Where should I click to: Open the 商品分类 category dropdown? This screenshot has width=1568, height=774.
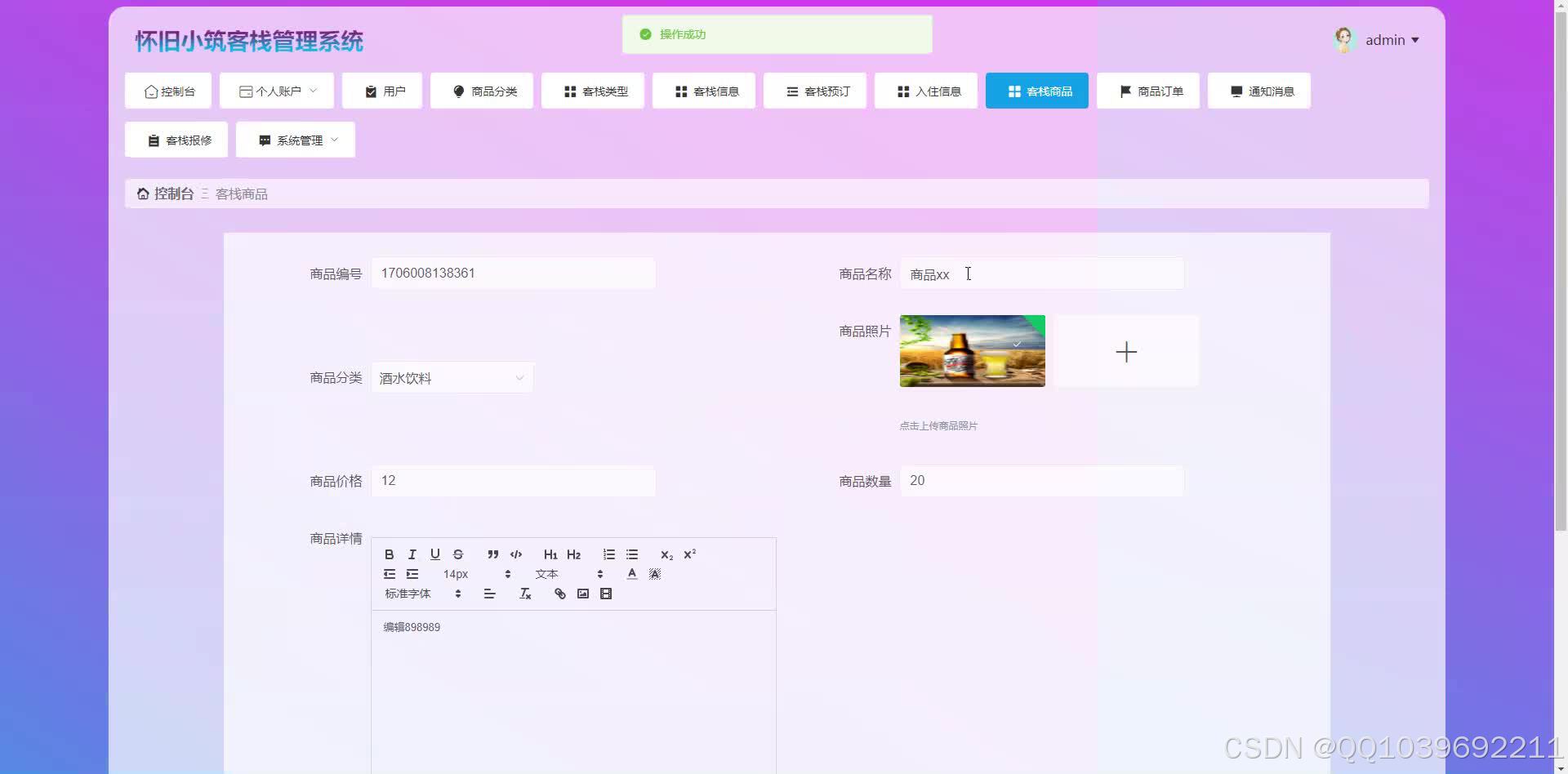point(452,377)
